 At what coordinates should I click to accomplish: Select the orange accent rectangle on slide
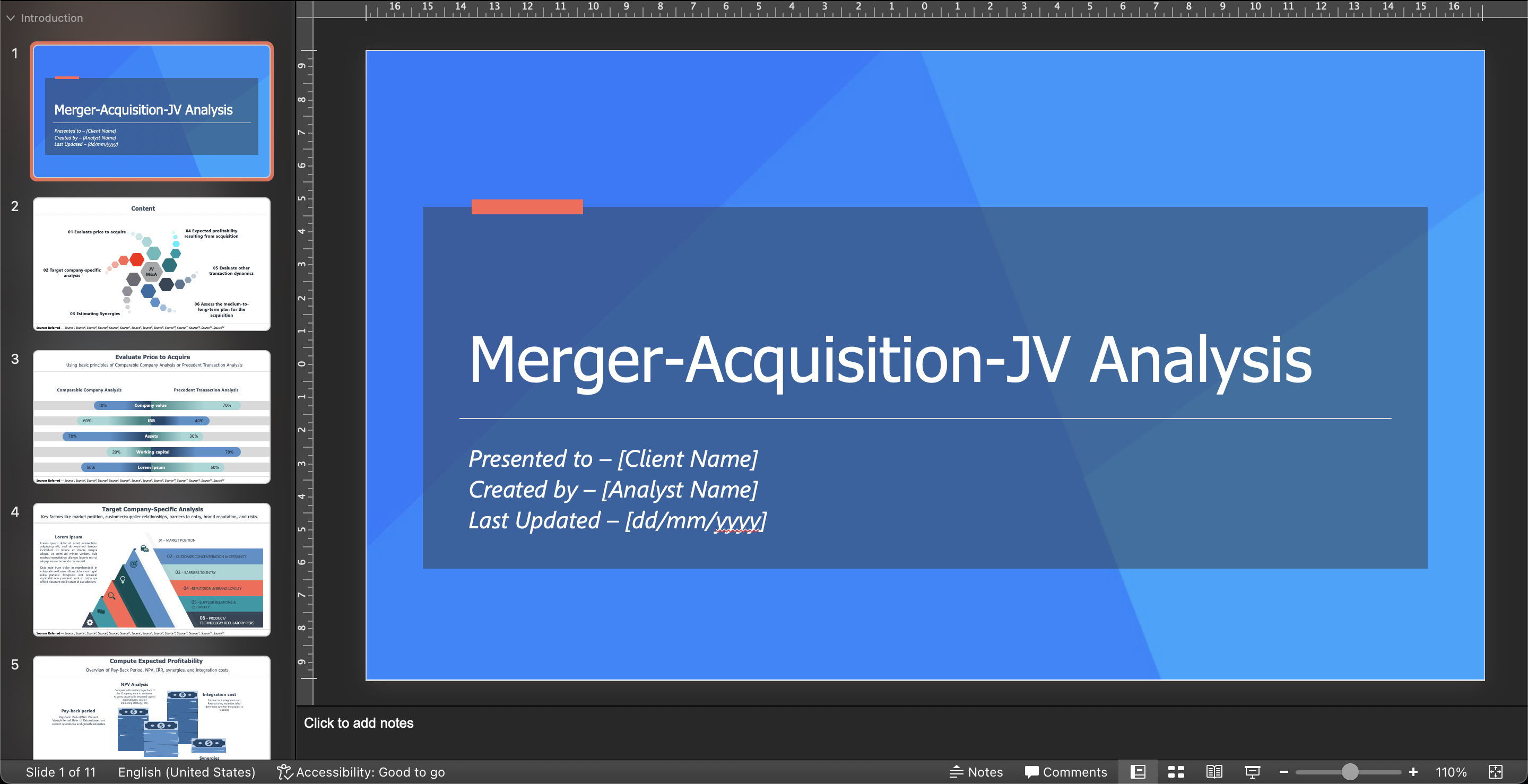pos(527,206)
